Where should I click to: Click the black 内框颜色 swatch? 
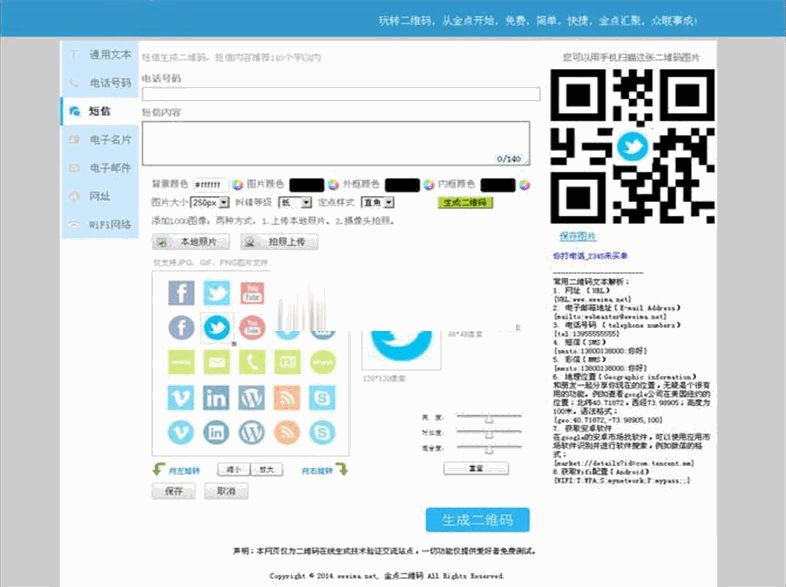498,185
